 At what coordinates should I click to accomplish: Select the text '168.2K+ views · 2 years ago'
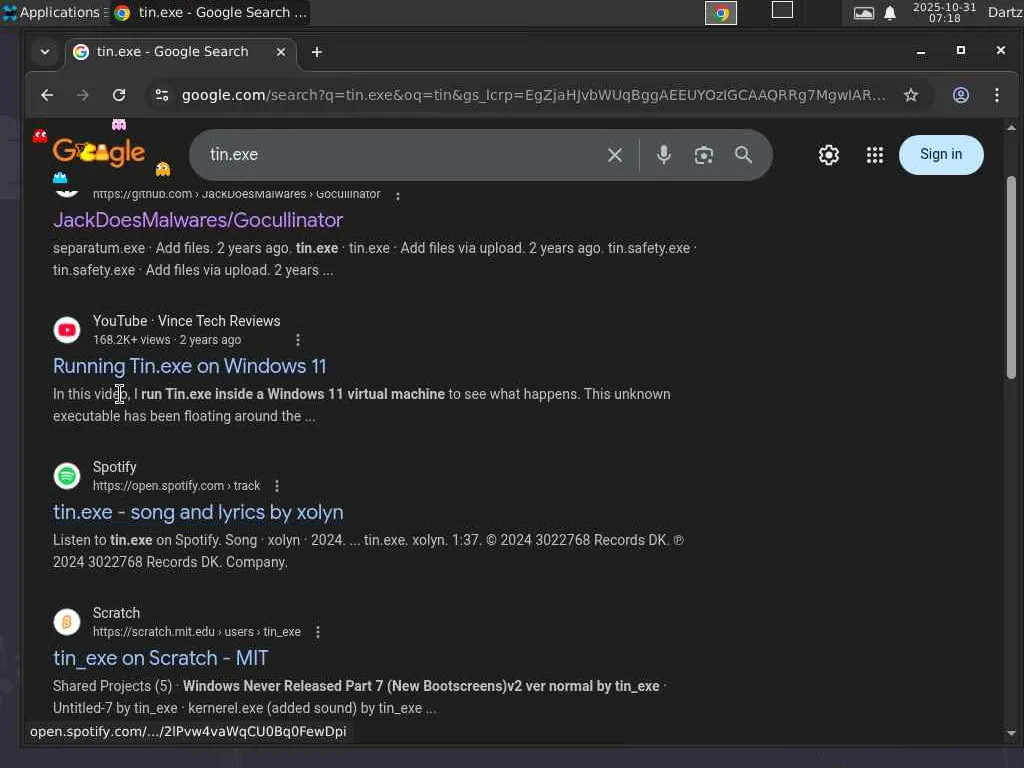pyautogui.click(x=167, y=340)
